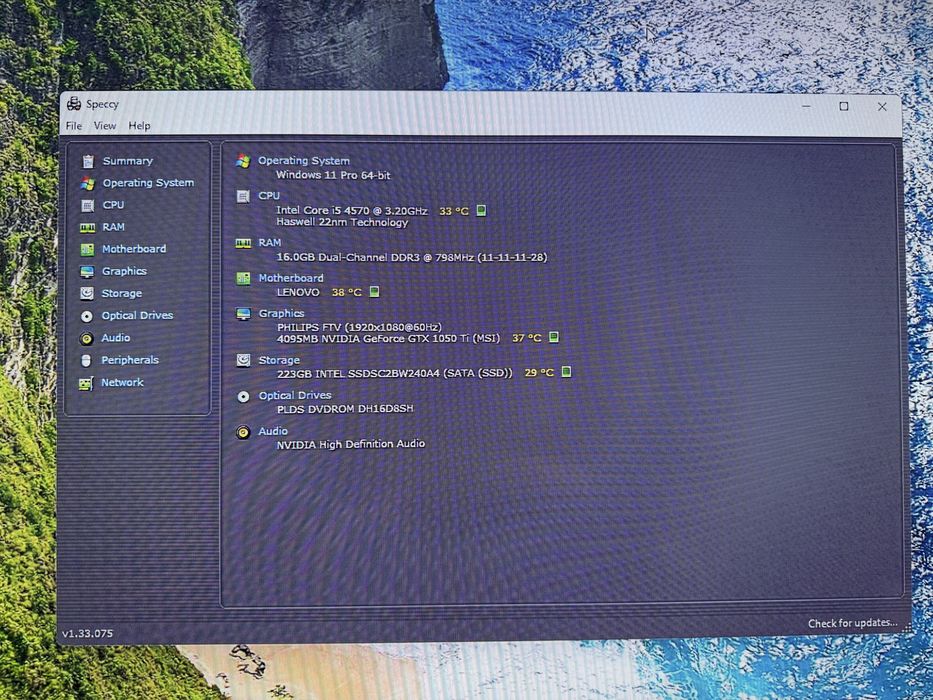This screenshot has width=933, height=700.
Task: Click the CPU temperature reading '33 °C'
Action: [x=454, y=211]
